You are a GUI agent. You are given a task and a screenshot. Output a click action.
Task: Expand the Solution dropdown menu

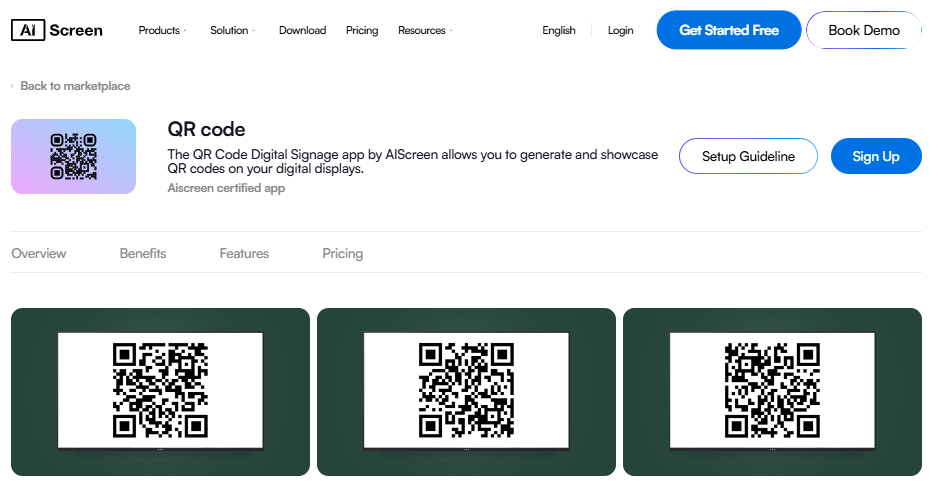[232, 30]
